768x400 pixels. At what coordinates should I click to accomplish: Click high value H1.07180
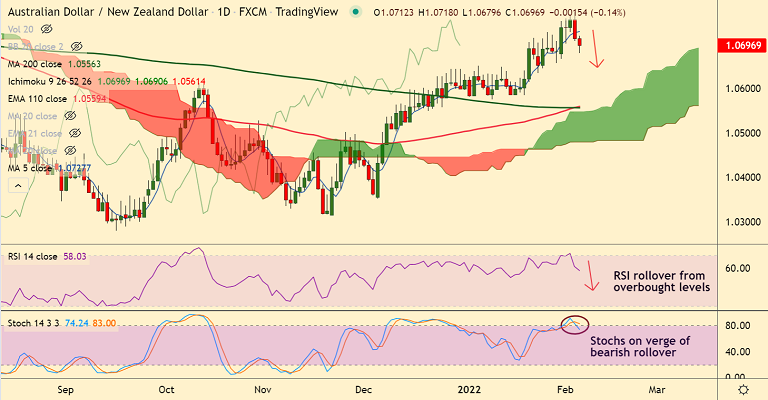pos(439,13)
